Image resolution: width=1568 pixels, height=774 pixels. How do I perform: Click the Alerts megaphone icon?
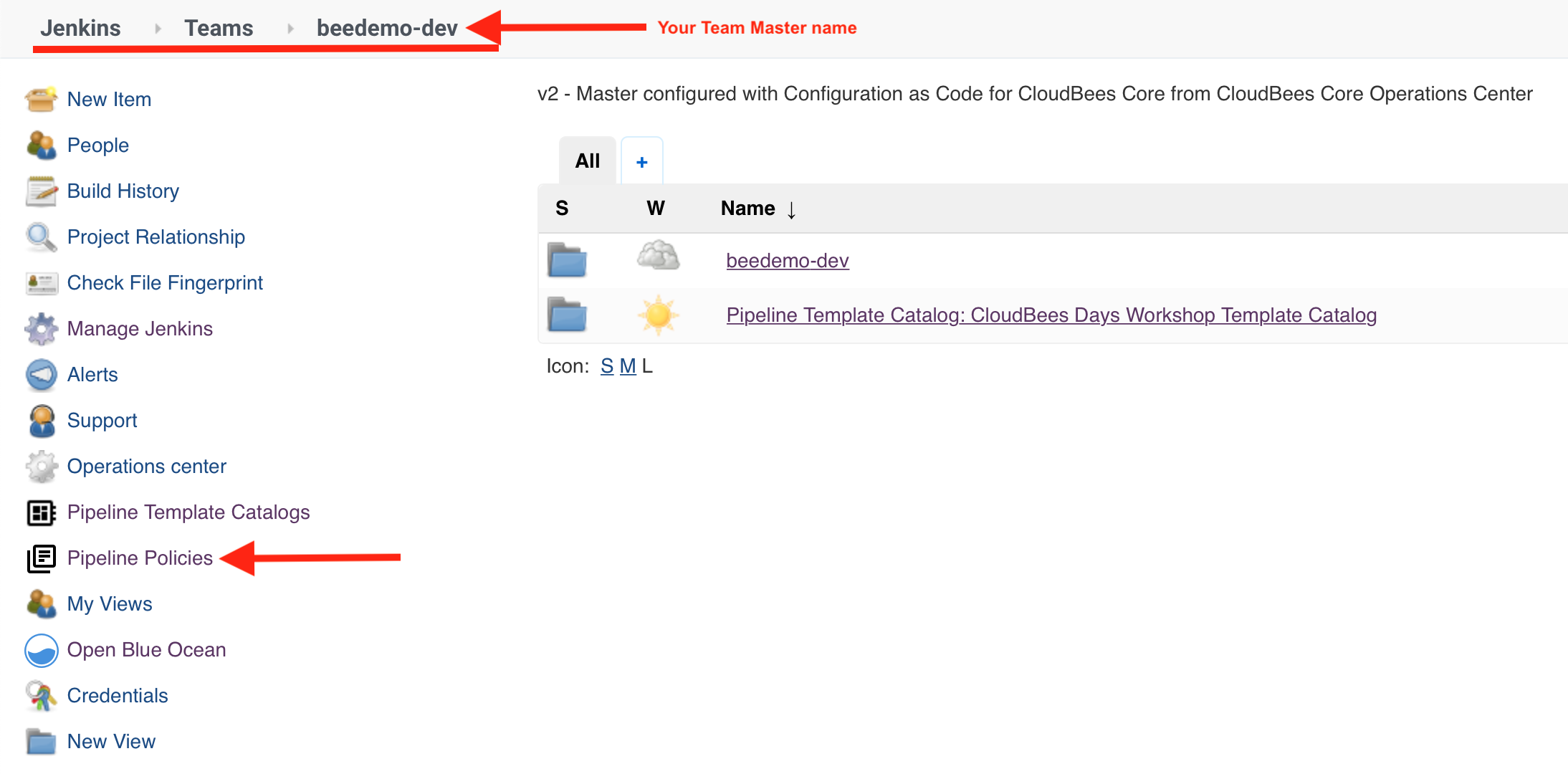point(41,375)
